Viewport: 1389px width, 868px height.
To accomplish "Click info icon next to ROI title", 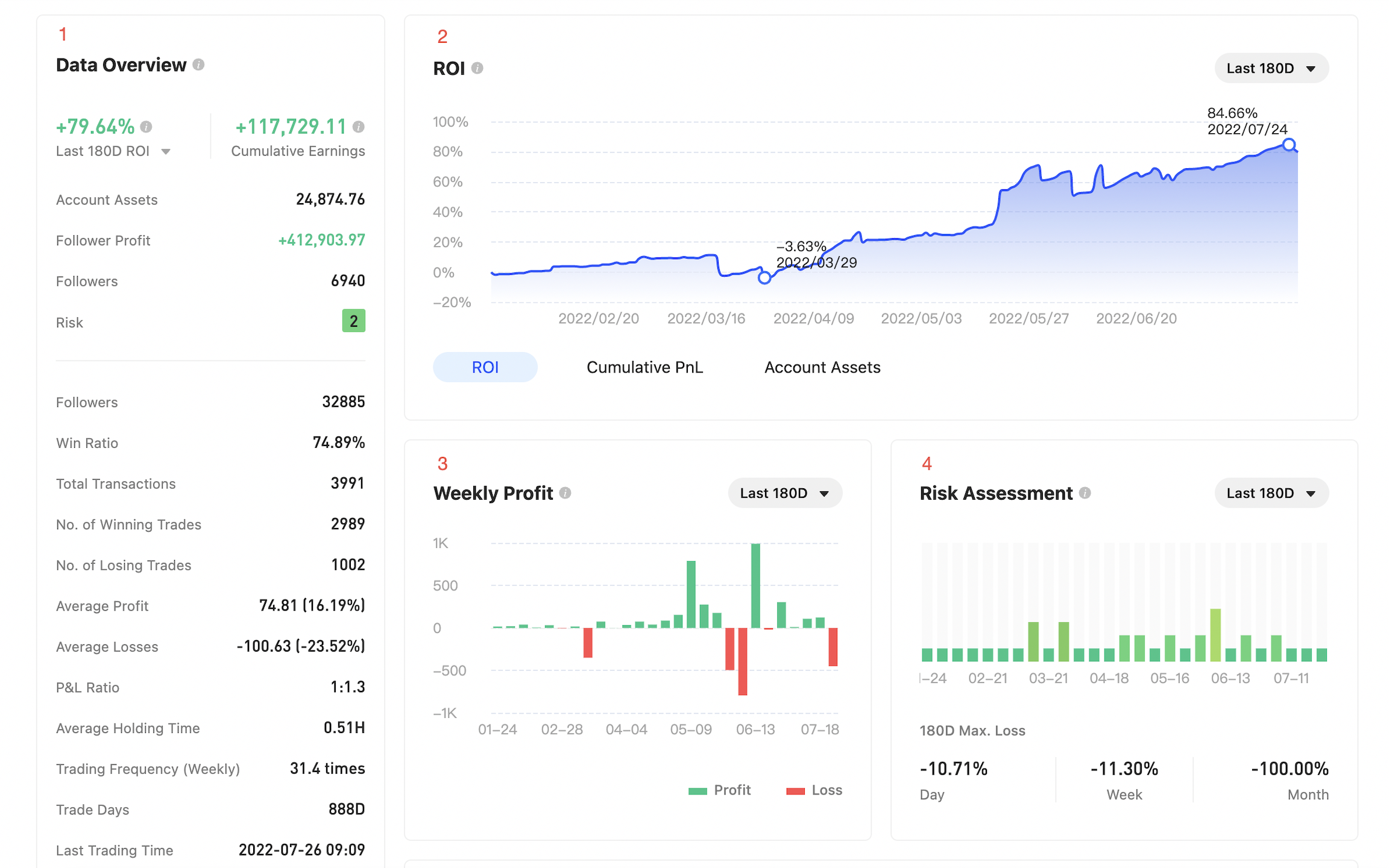I will 477,68.
